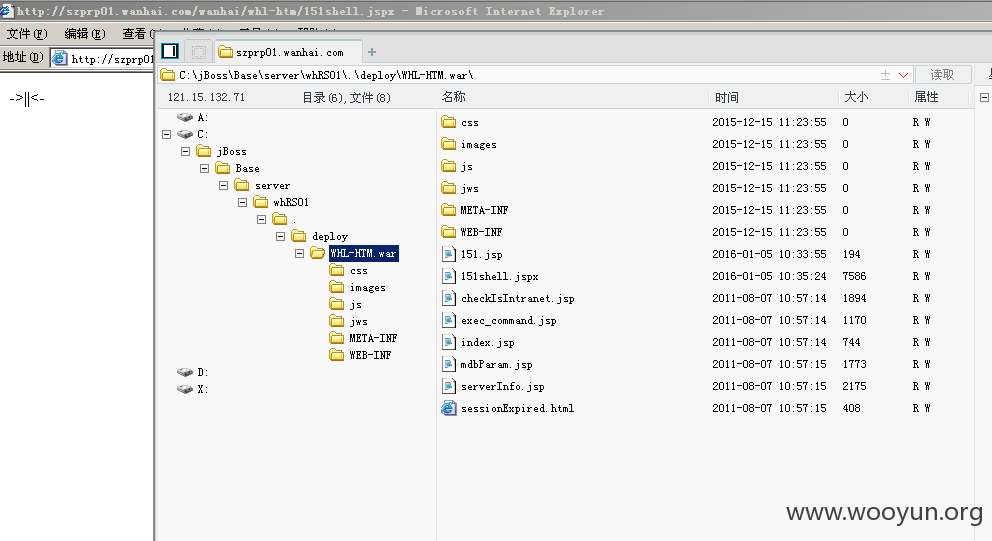The image size is (992, 541).
Task: Collapse the right side panel minus box
Action: coord(984,97)
